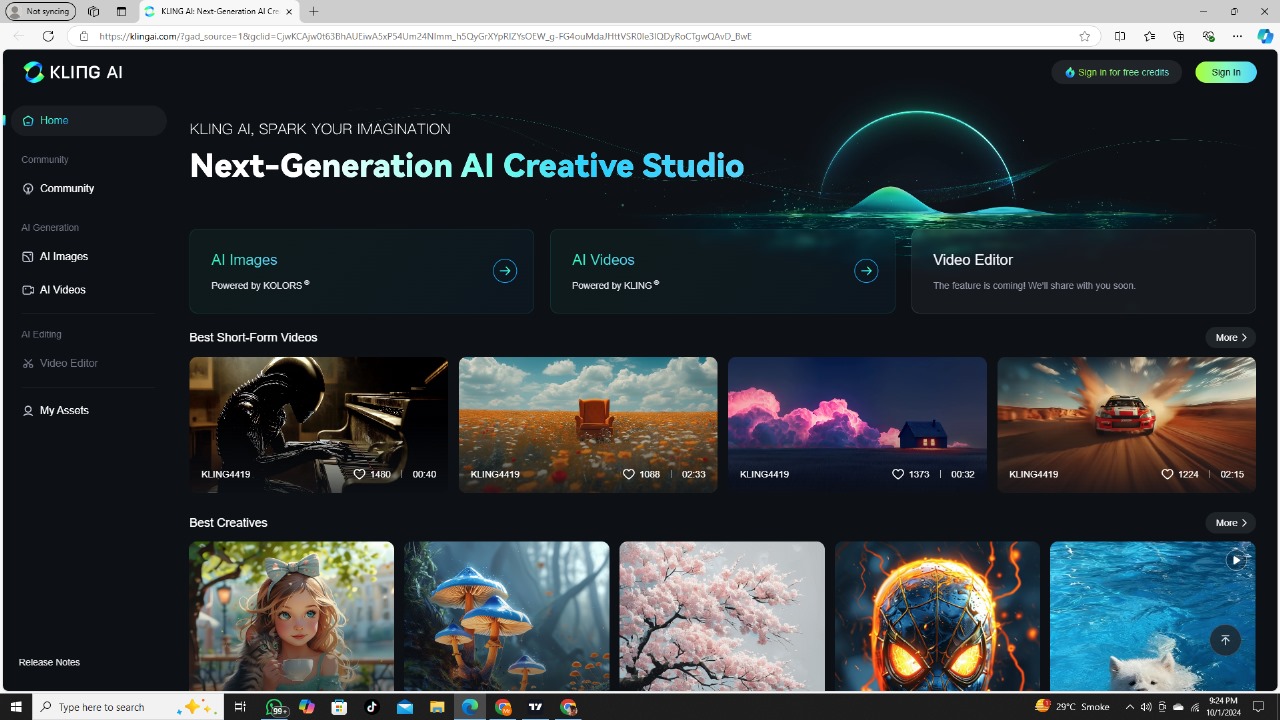Open the red rally car video
The image size is (1280, 720).
(x=1126, y=424)
